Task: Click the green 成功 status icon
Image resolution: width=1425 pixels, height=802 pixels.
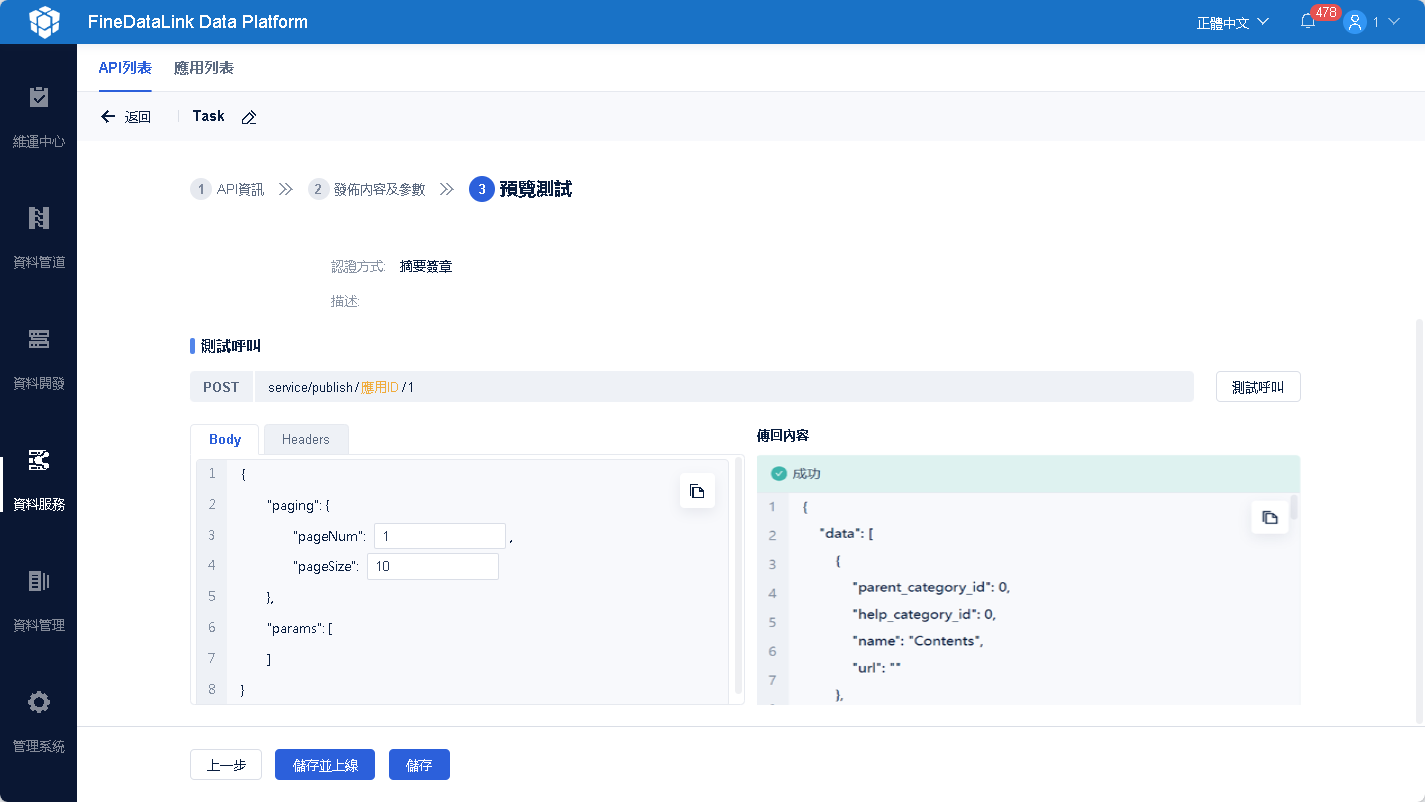Action: coord(779,473)
